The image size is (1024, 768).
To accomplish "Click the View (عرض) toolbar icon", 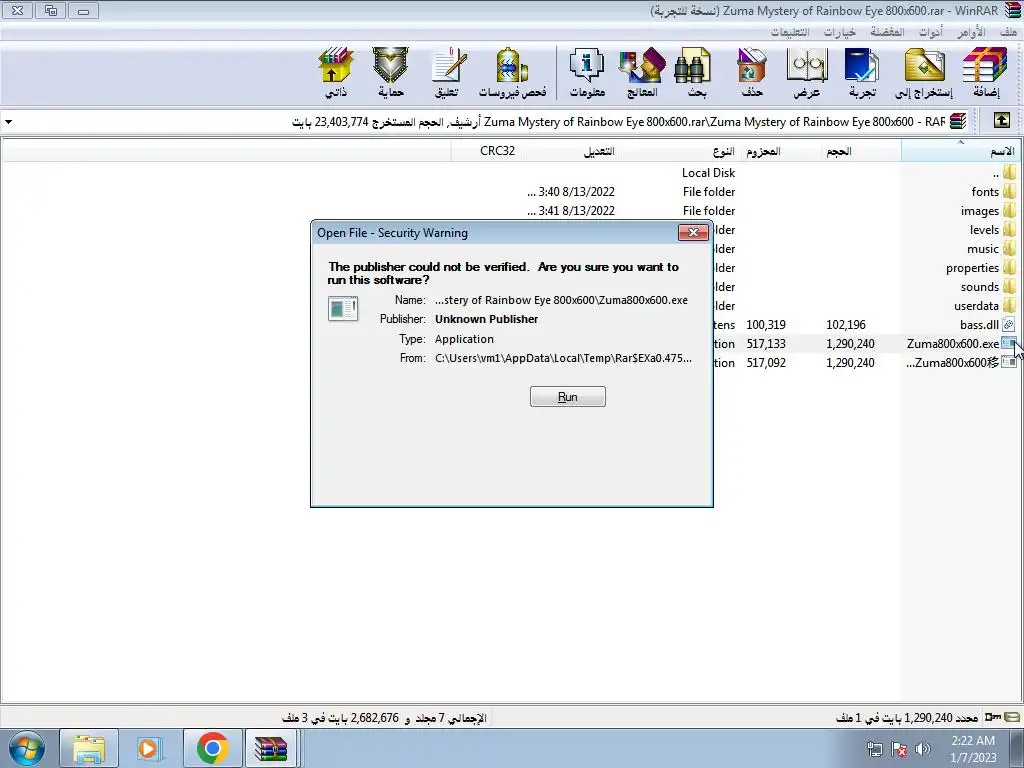I will 807,72.
